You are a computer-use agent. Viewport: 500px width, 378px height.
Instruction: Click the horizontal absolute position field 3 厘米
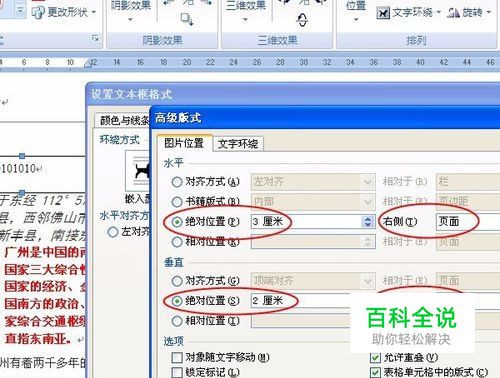pos(306,221)
